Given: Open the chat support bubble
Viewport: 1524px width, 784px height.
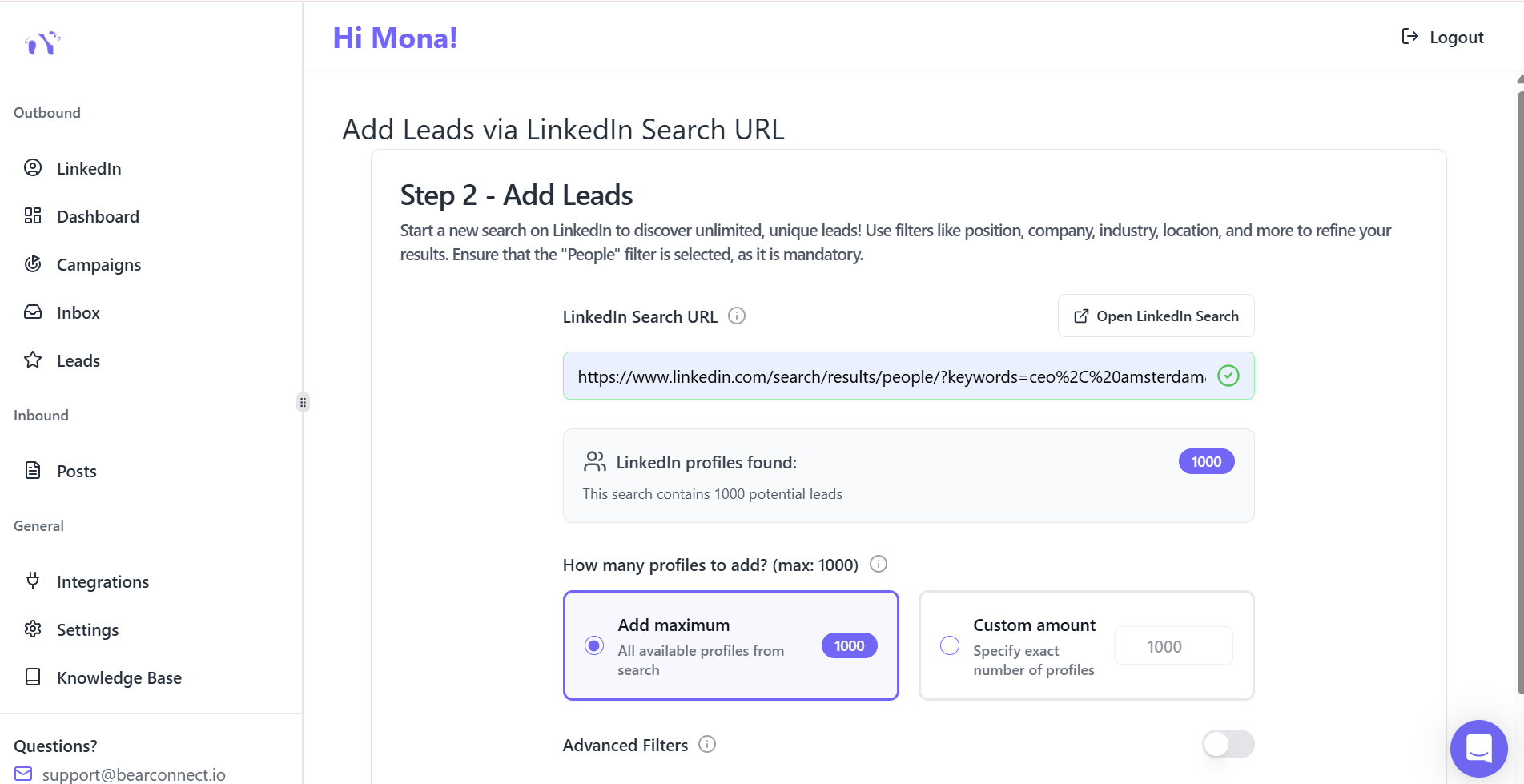Looking at the screenshot, I should coord(1478,749).
